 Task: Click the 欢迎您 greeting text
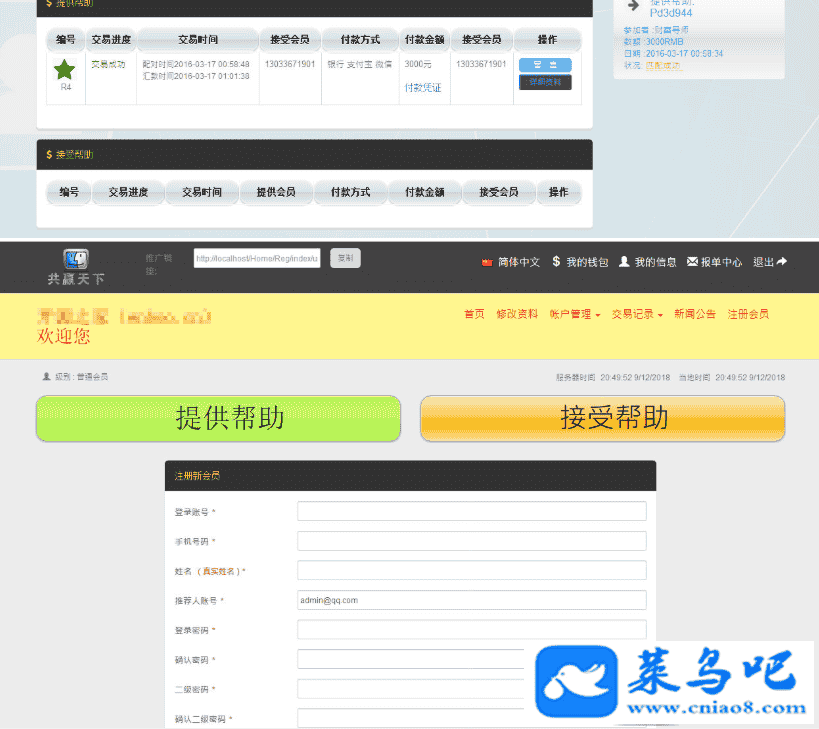(63, 336)
